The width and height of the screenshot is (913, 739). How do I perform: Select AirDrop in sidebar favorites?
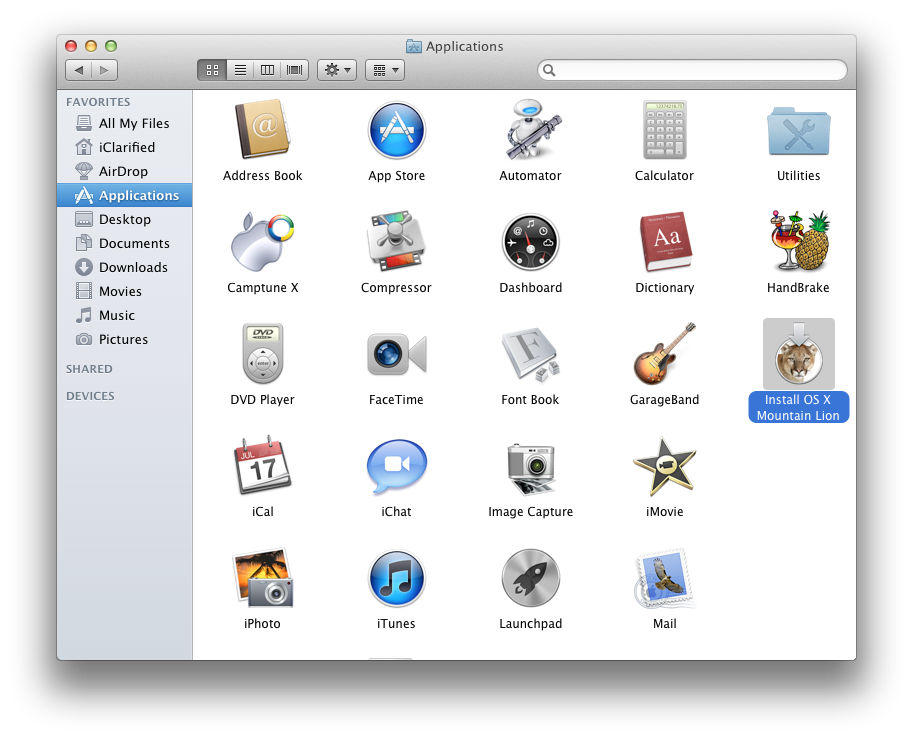[x=123, y=171]
